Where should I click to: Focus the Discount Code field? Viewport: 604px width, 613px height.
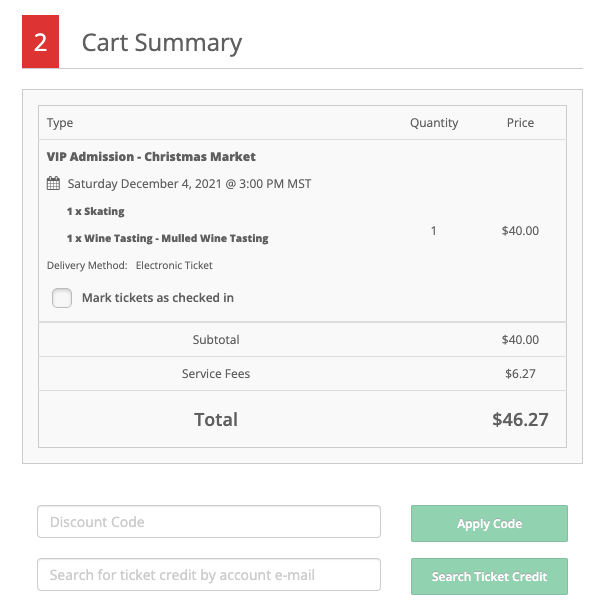(209, 522)
